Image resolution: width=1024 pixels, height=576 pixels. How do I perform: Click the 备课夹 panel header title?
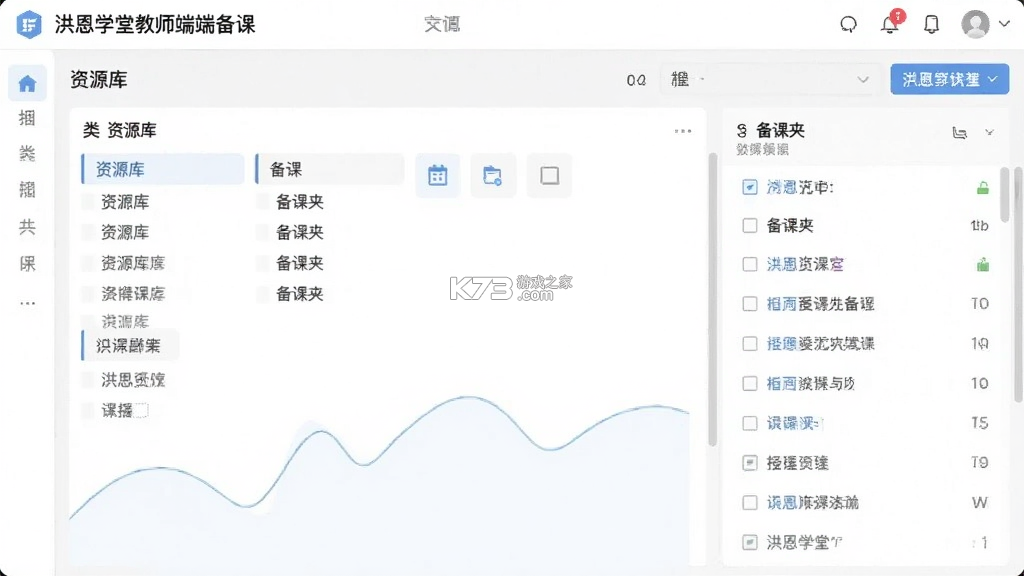780,130
